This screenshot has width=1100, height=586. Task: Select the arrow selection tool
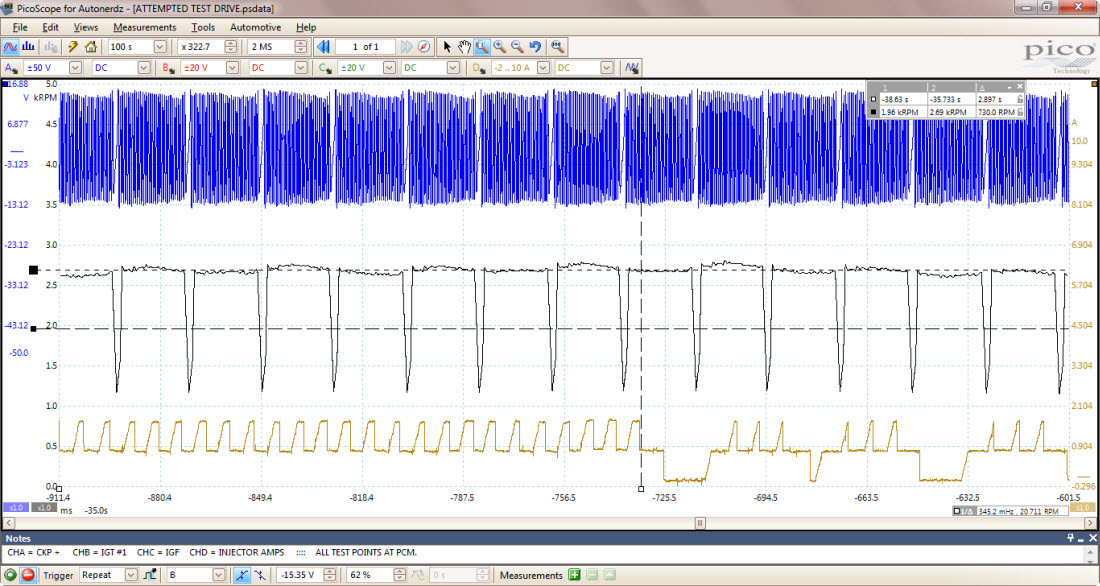coord(447,47)
